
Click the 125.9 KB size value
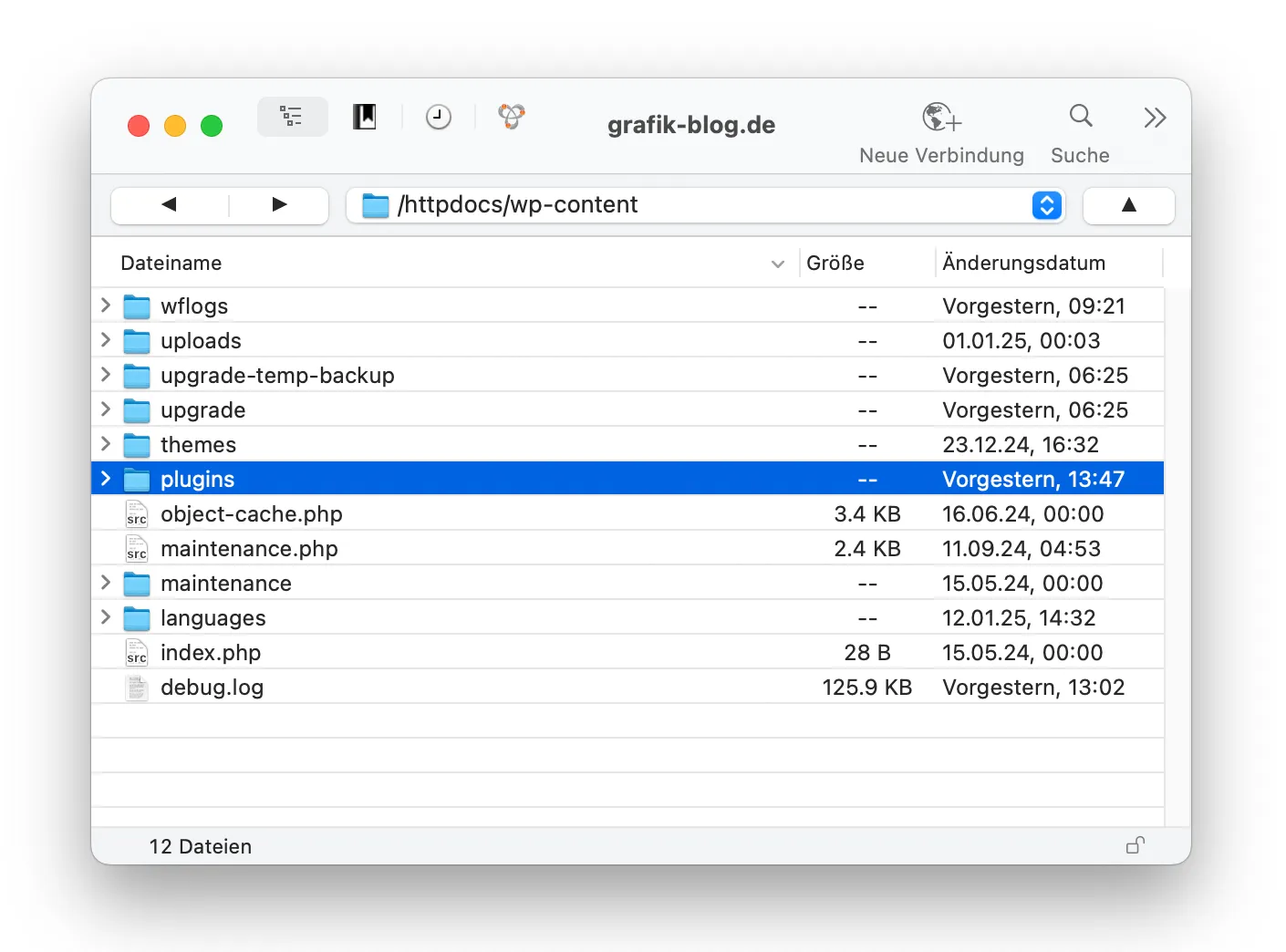click(867, 688)
